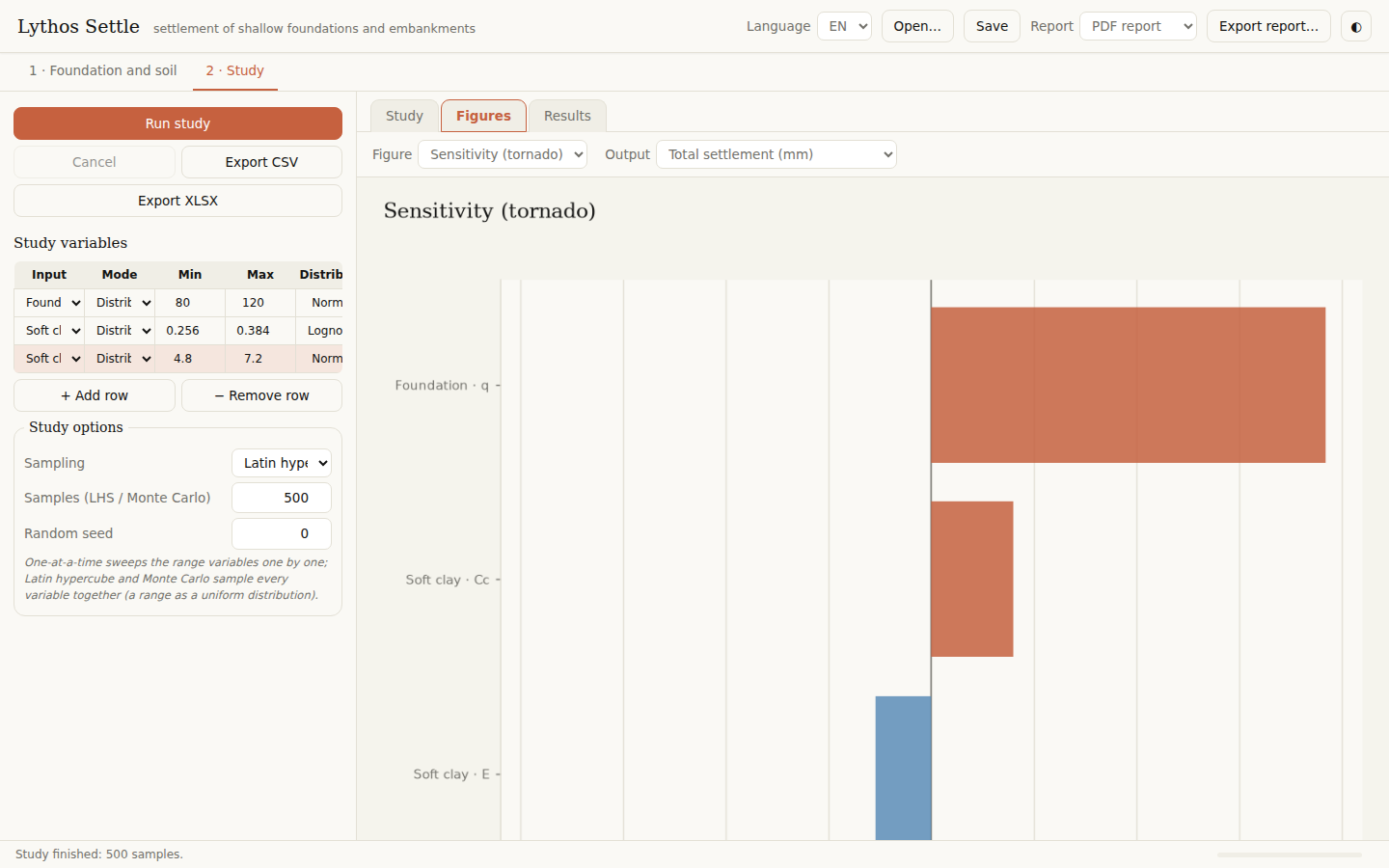
Task: Click the Min column header
Action: coord(190,275)
